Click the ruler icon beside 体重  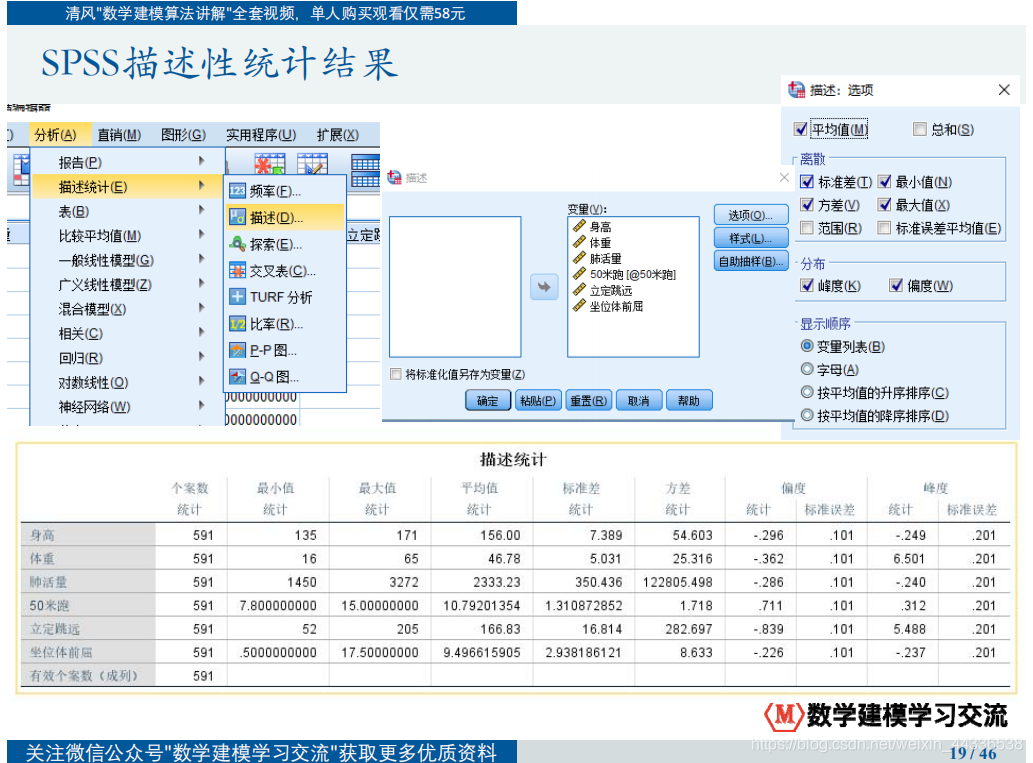(x=579, y=242)
